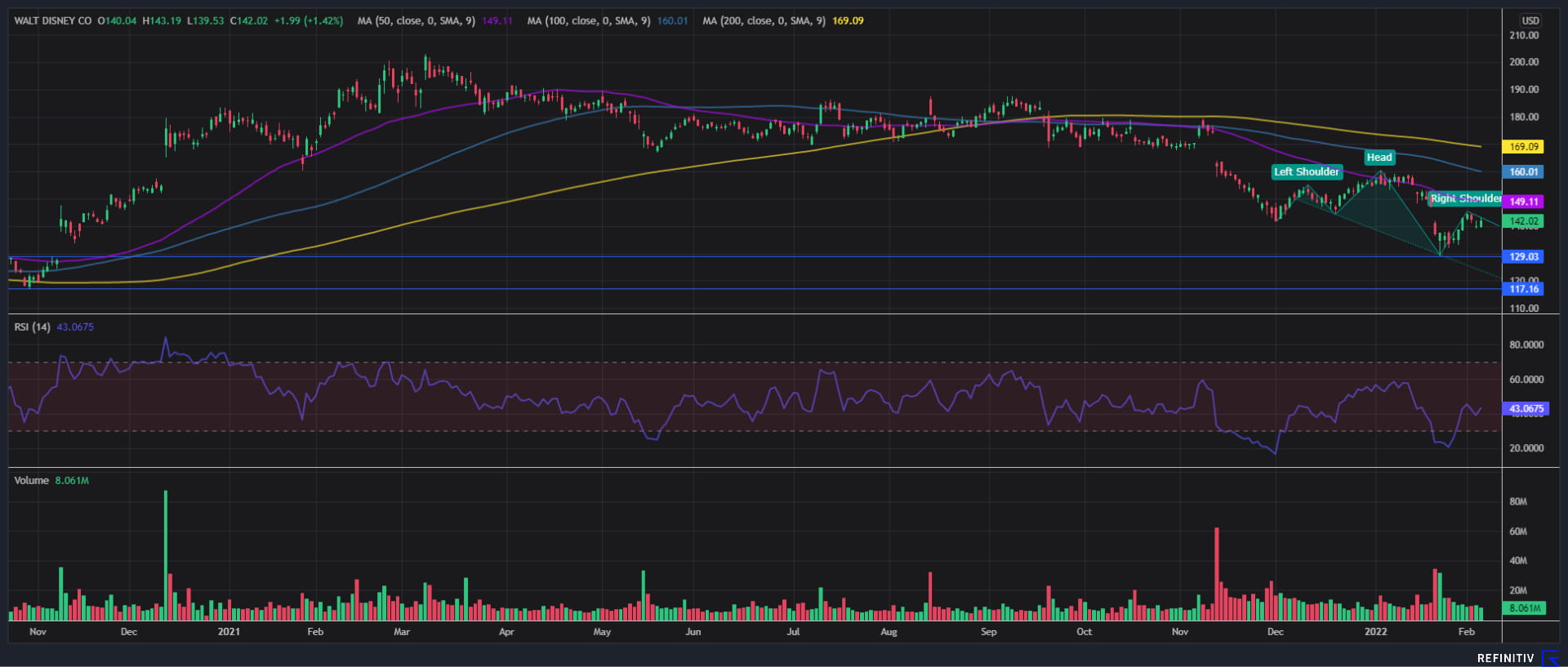Click the green 8.061M volume tag

click(x=1524, y=608)
